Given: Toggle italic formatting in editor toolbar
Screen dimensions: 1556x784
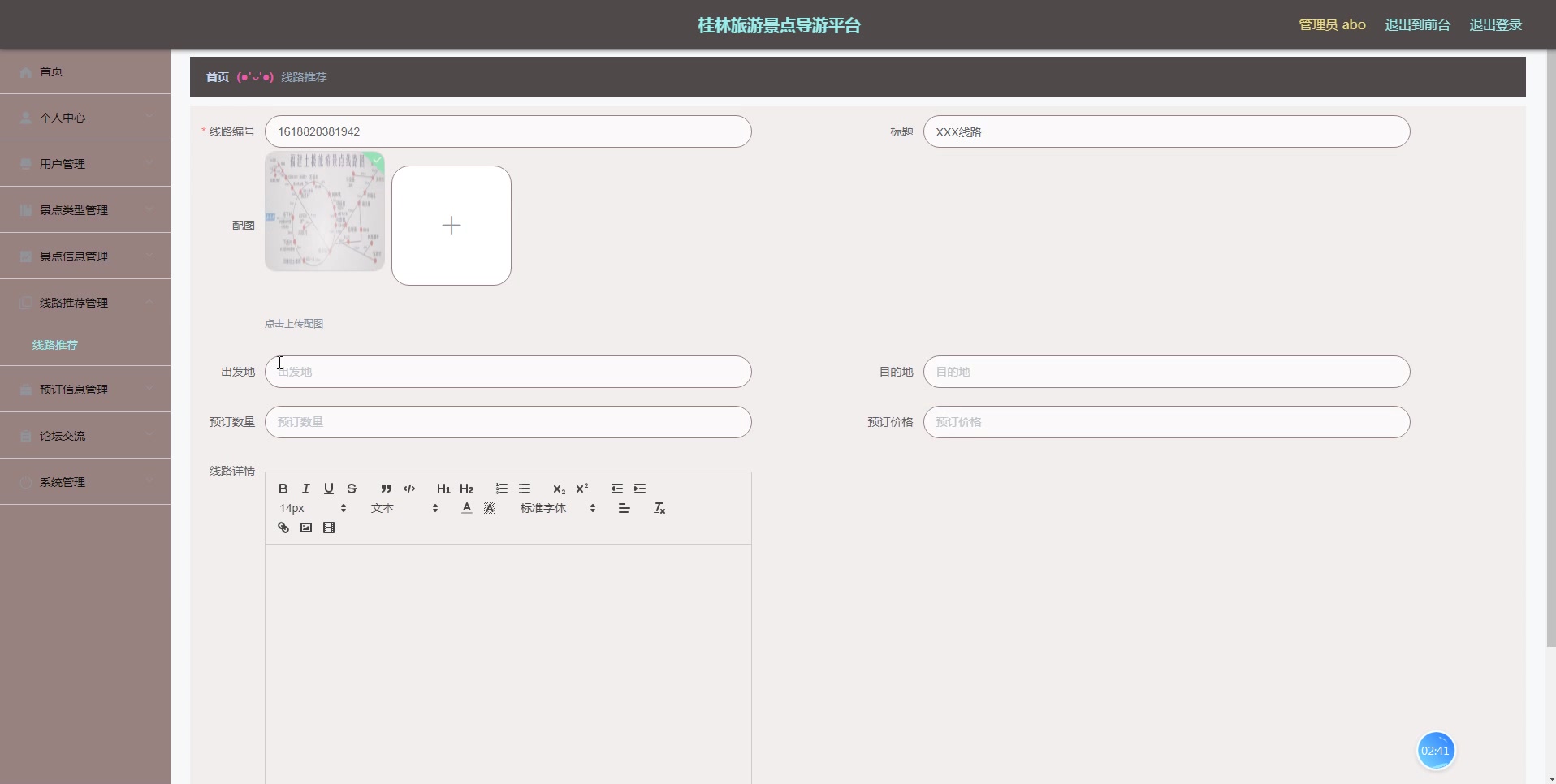Looking at the screenshot, I should (x=305, y=489).
